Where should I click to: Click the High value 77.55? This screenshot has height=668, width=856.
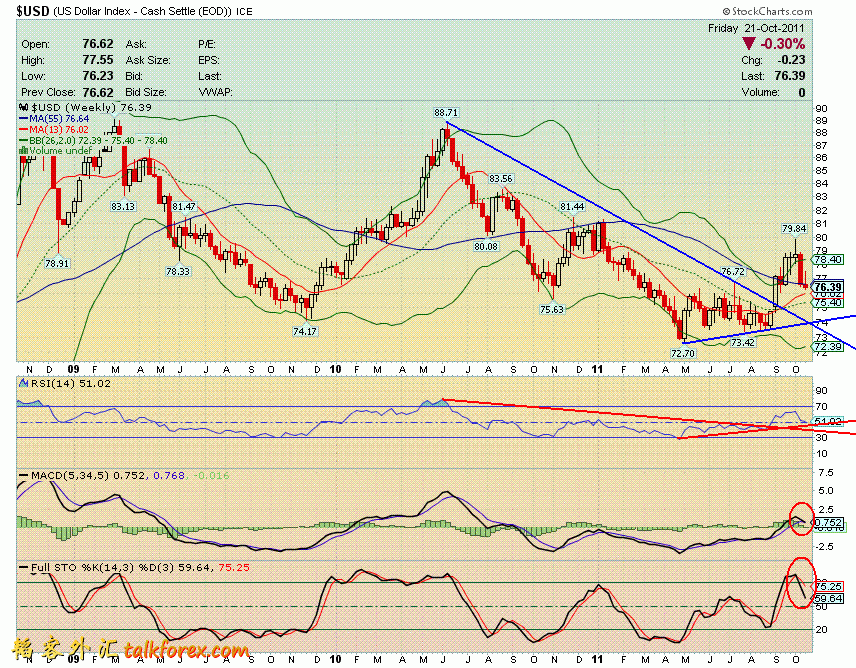click(x=98, y=60)
